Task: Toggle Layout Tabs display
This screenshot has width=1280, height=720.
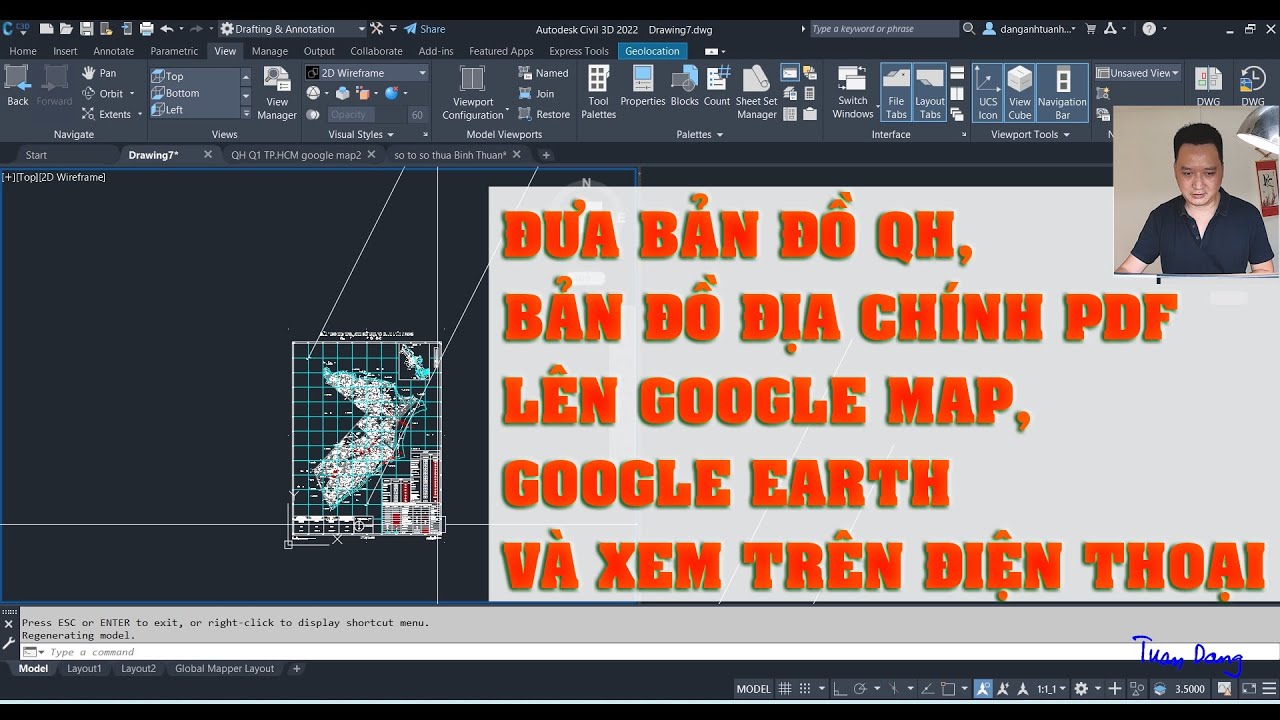Action: click(x=930, y=93)
